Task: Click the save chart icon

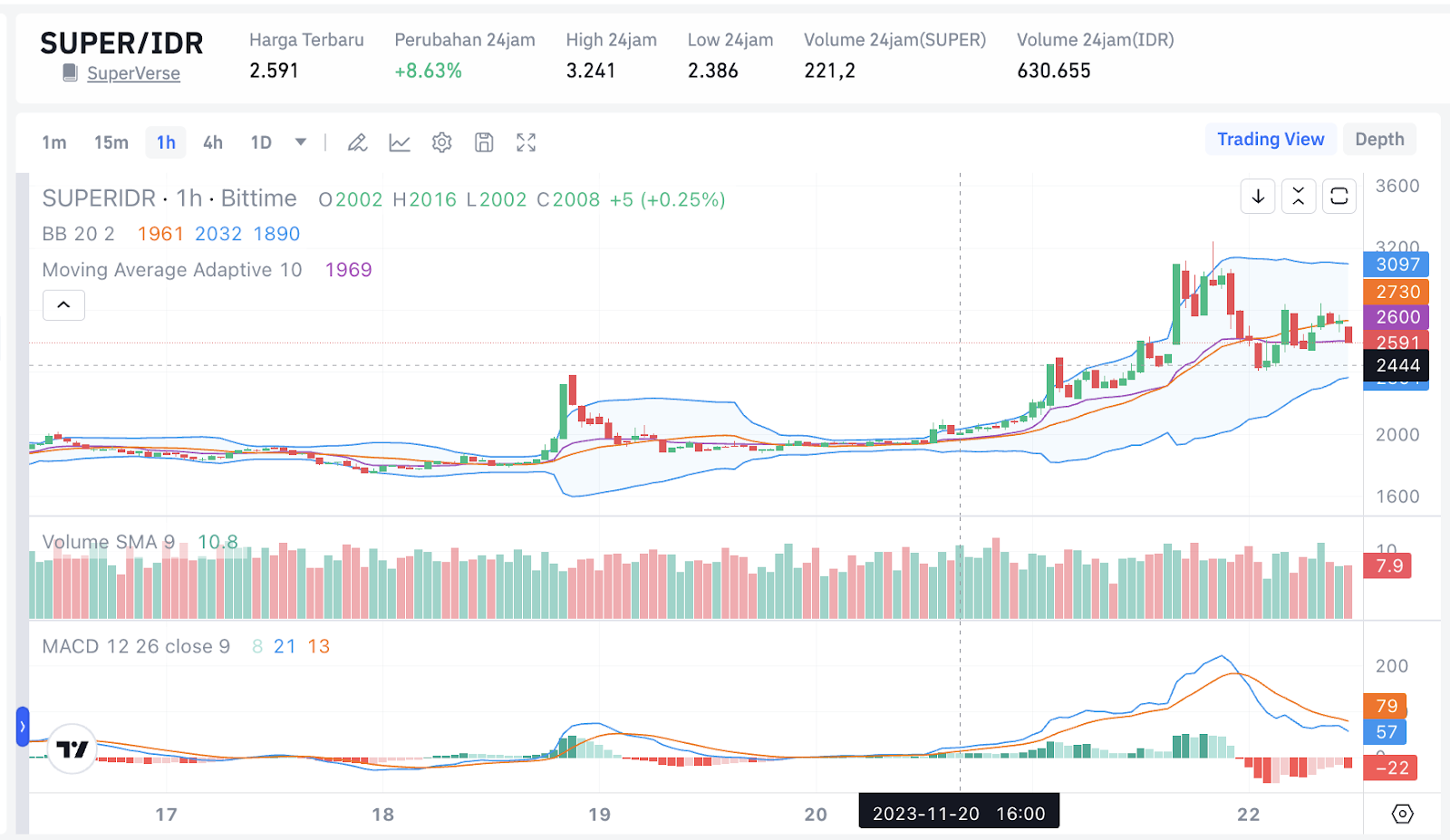Action: 484,142
